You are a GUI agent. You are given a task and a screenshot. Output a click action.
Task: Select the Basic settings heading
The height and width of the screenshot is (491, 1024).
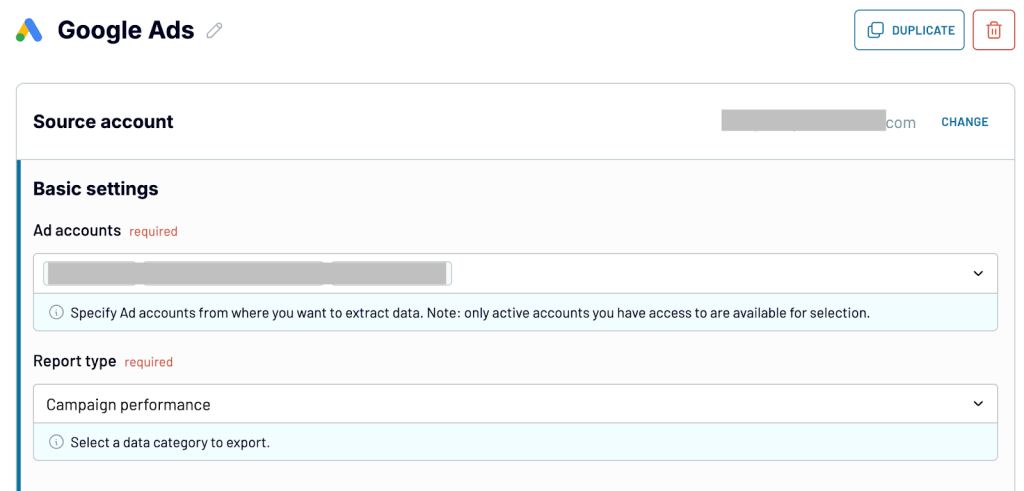(95, 189)
